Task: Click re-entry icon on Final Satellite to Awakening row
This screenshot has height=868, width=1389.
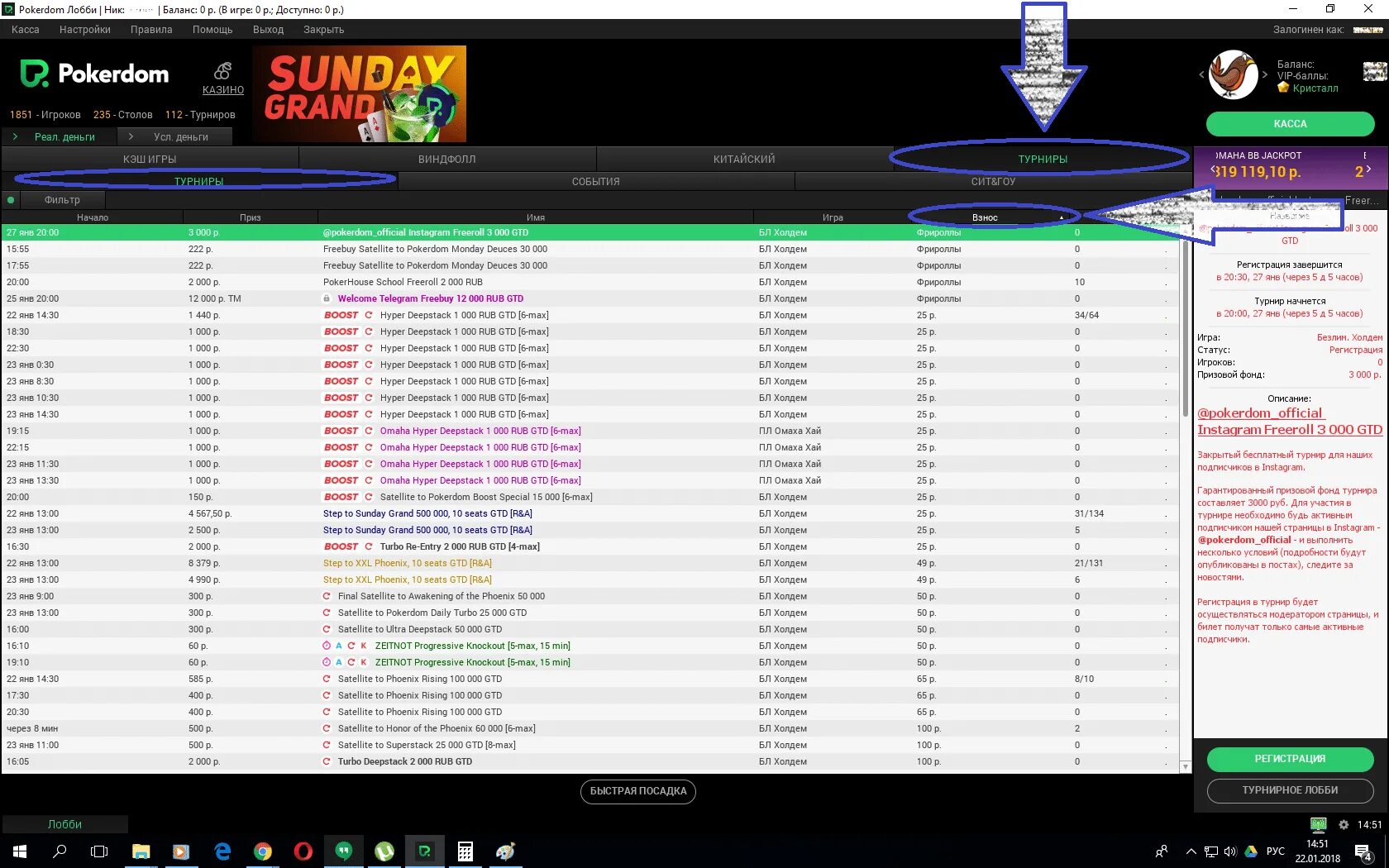Action: point(327,596)
